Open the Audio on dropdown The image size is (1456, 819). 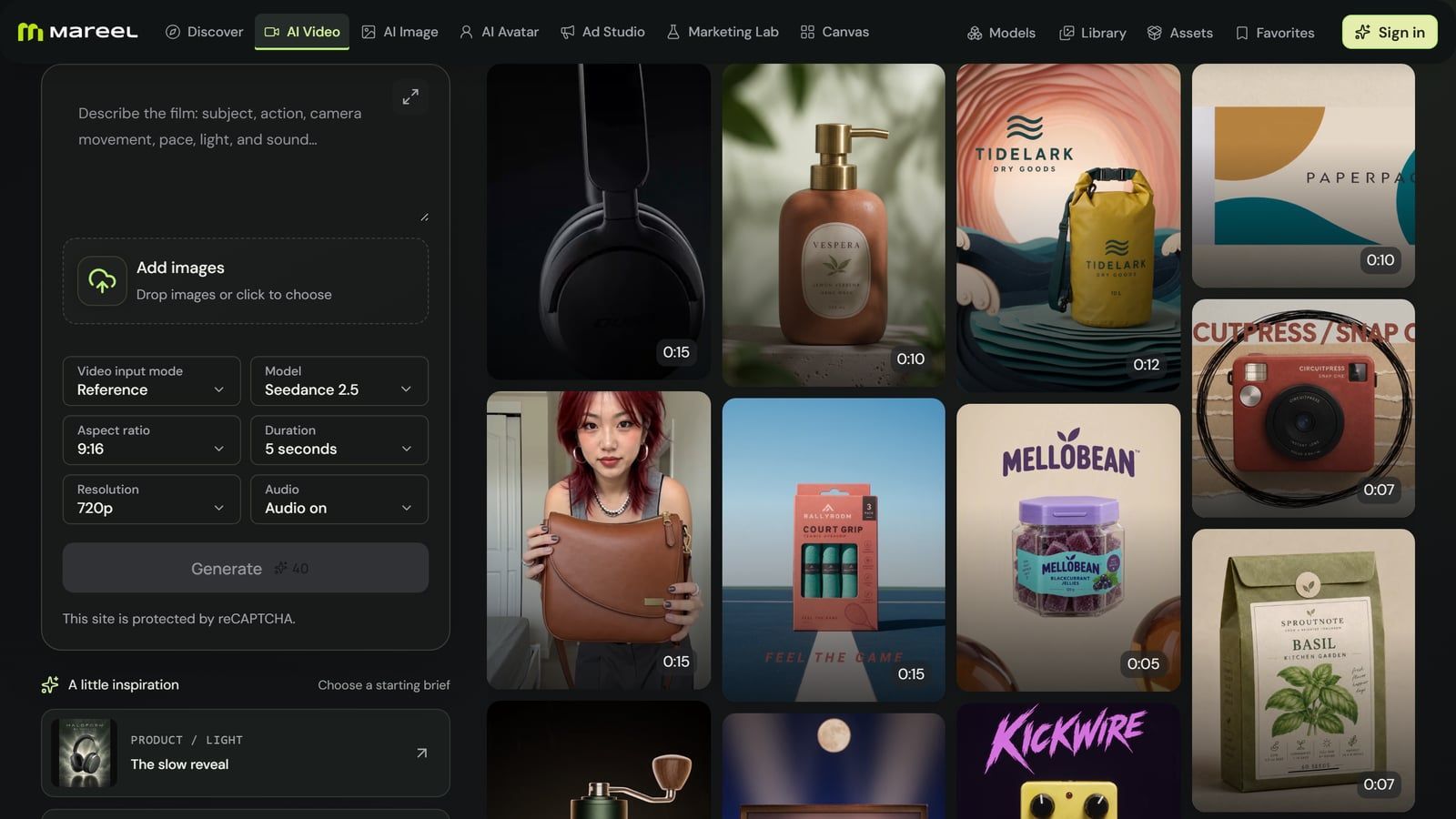[339, 499]
